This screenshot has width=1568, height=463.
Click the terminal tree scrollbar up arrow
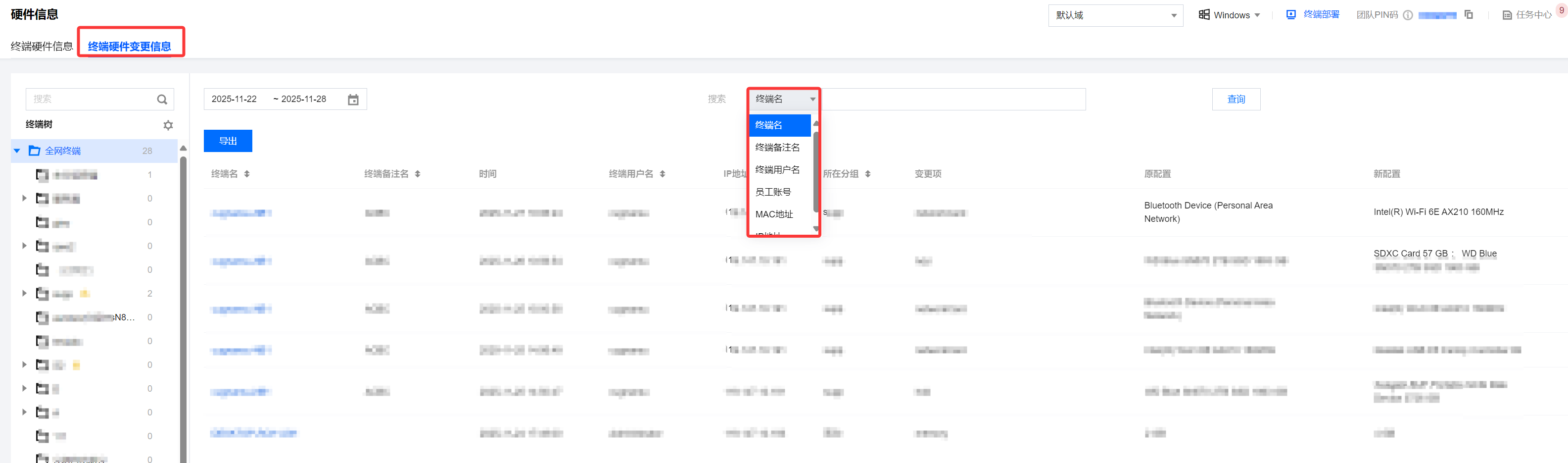[183, 148]
